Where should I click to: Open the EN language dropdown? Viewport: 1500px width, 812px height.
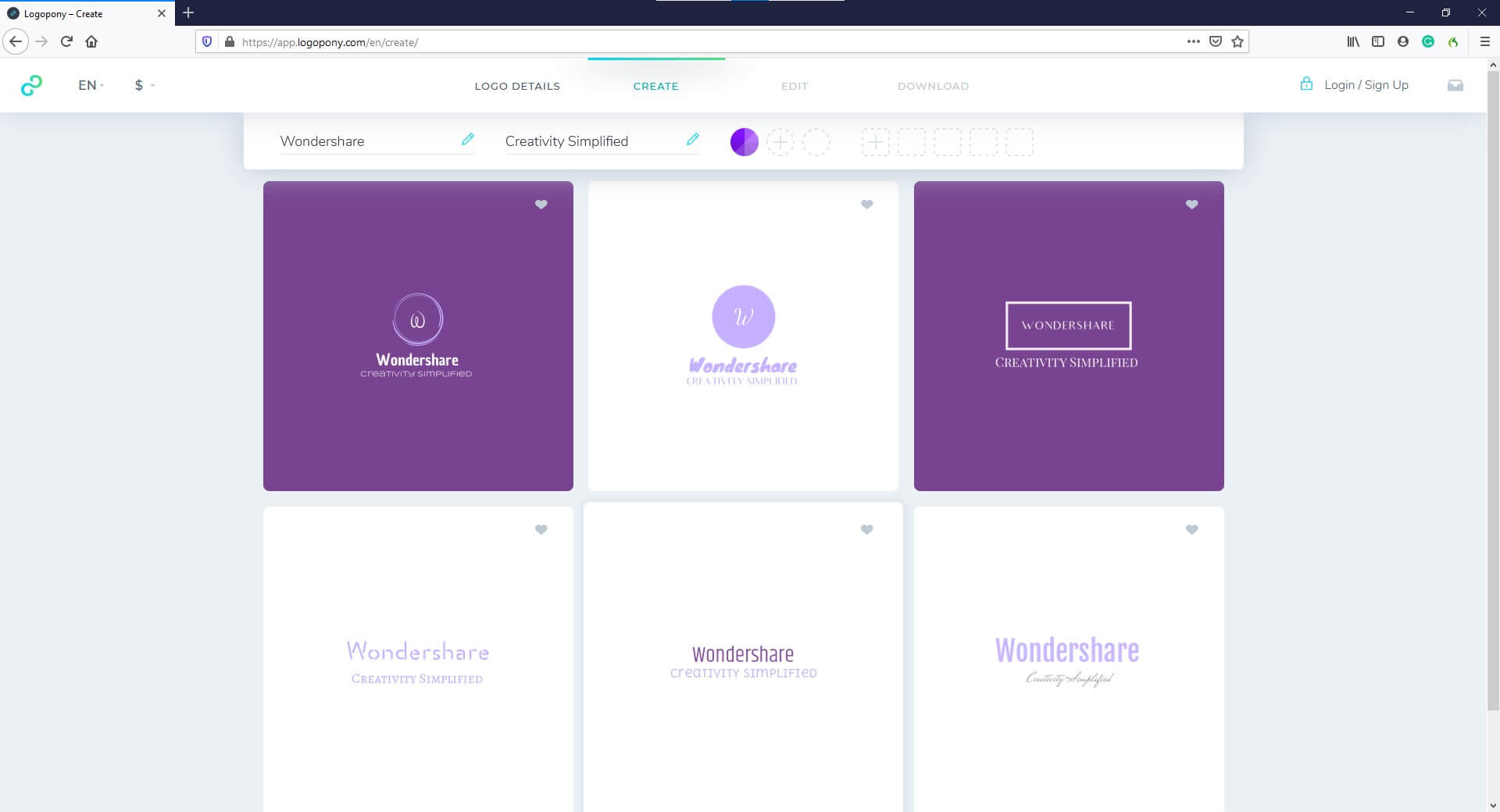click(91, 85)
